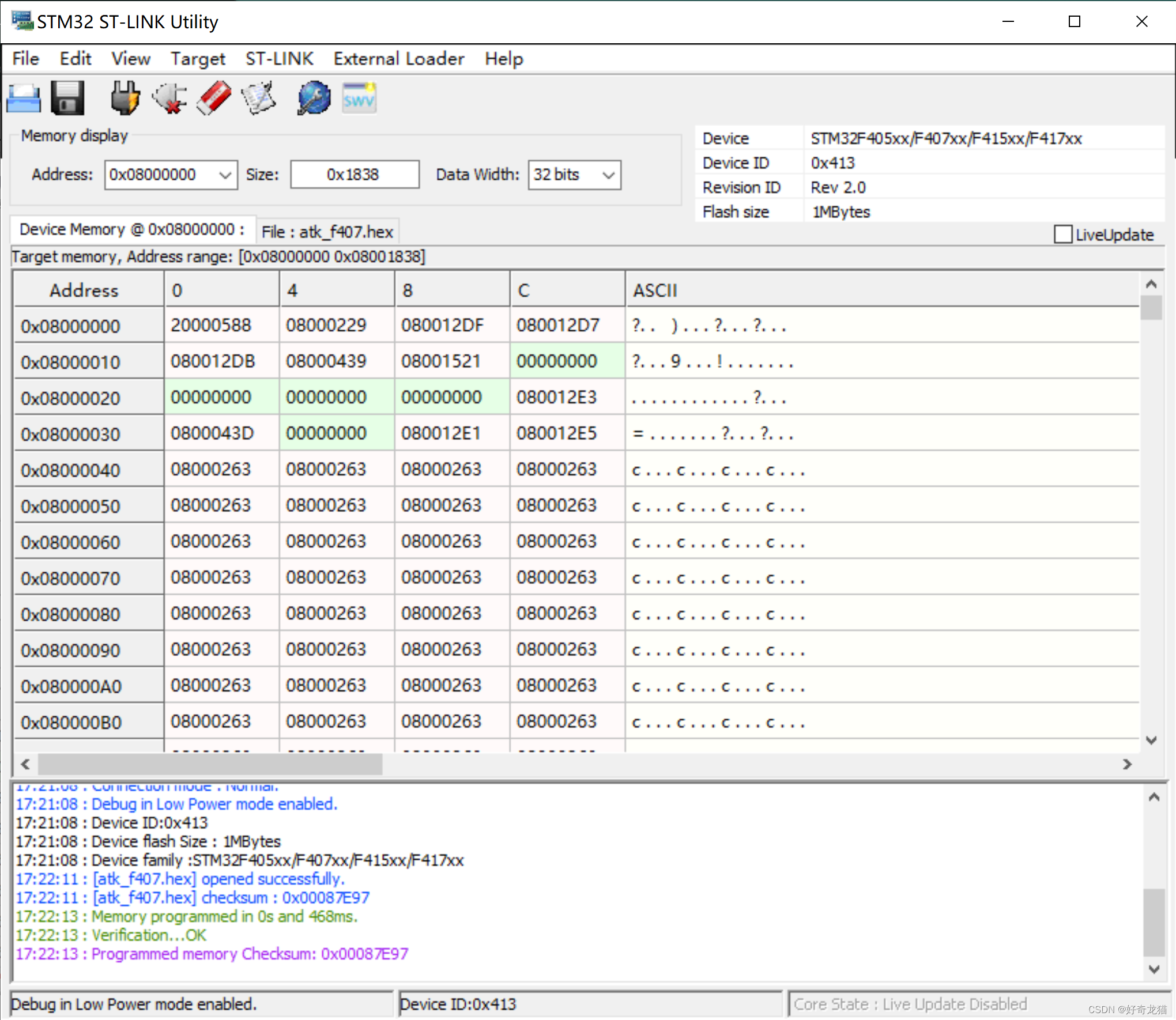Screen dimensions: 1176x1020
Task: Click the memory table vertical scrollbar thumb
Action: point(1151,307)
